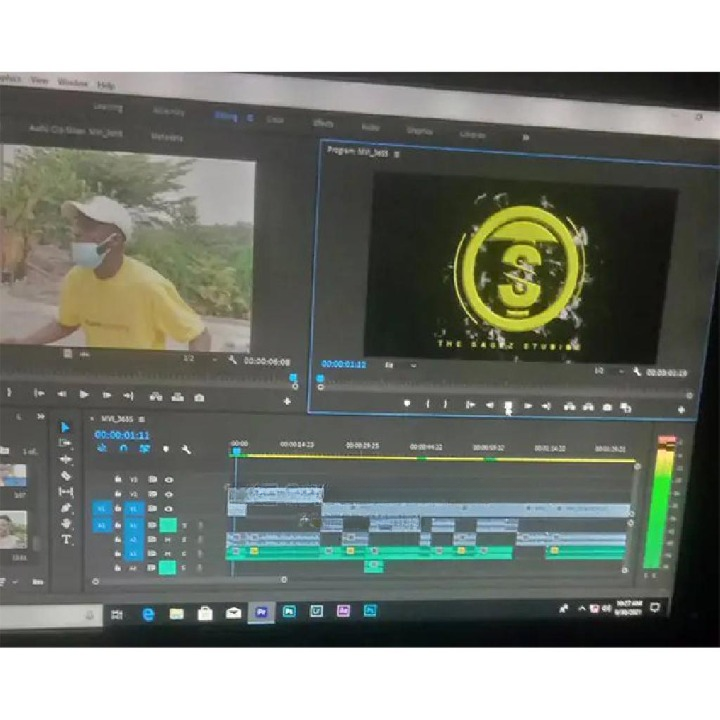The width and height of the screenshot is (720, 720).
Task: Open Program monitor button editor plus
Action: click(681, 410)
